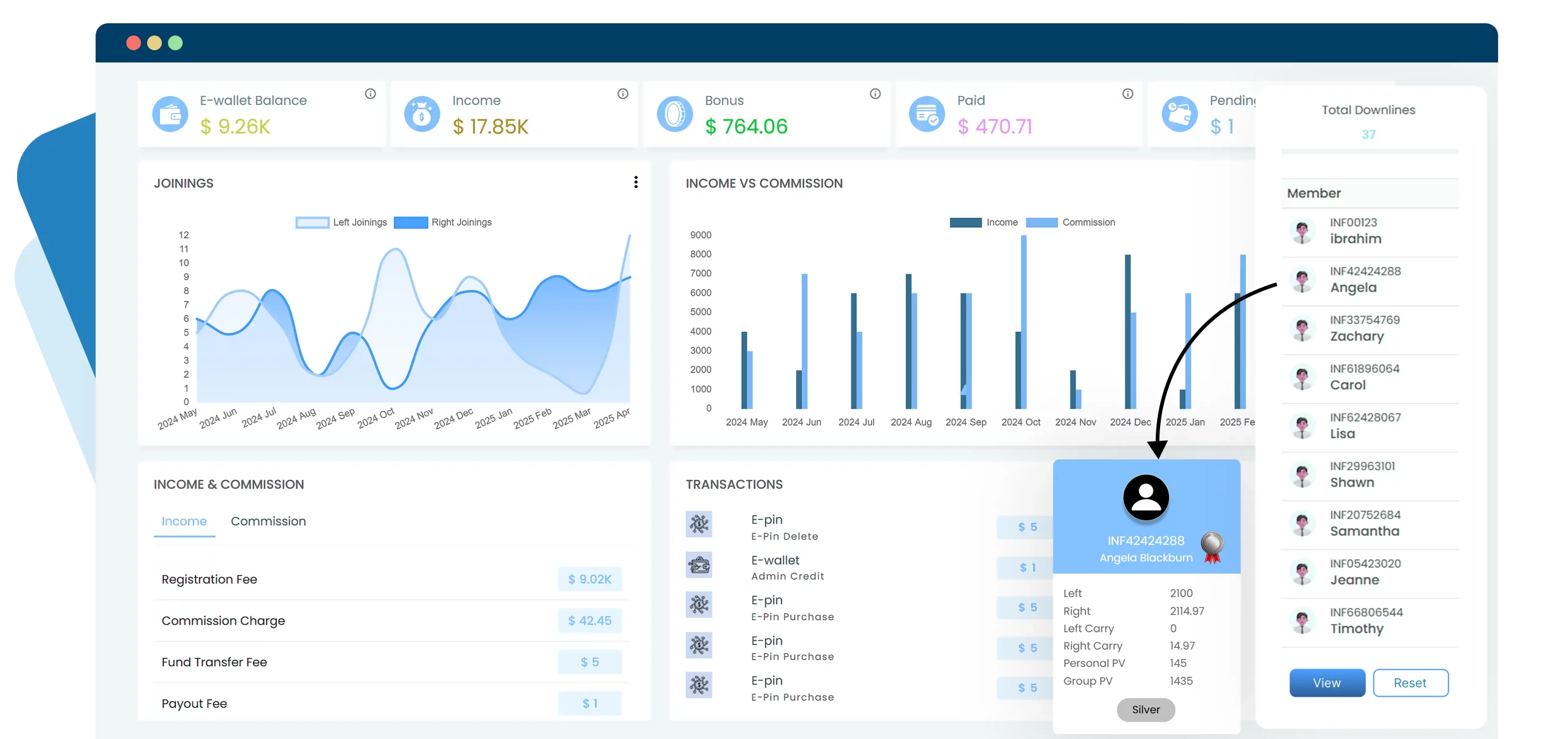The width and height of the screenshot is (1568, 739).
Task: Open info tooltip on E-wallet Balance card
Action: pyautogui.click(x=371, y=94)
